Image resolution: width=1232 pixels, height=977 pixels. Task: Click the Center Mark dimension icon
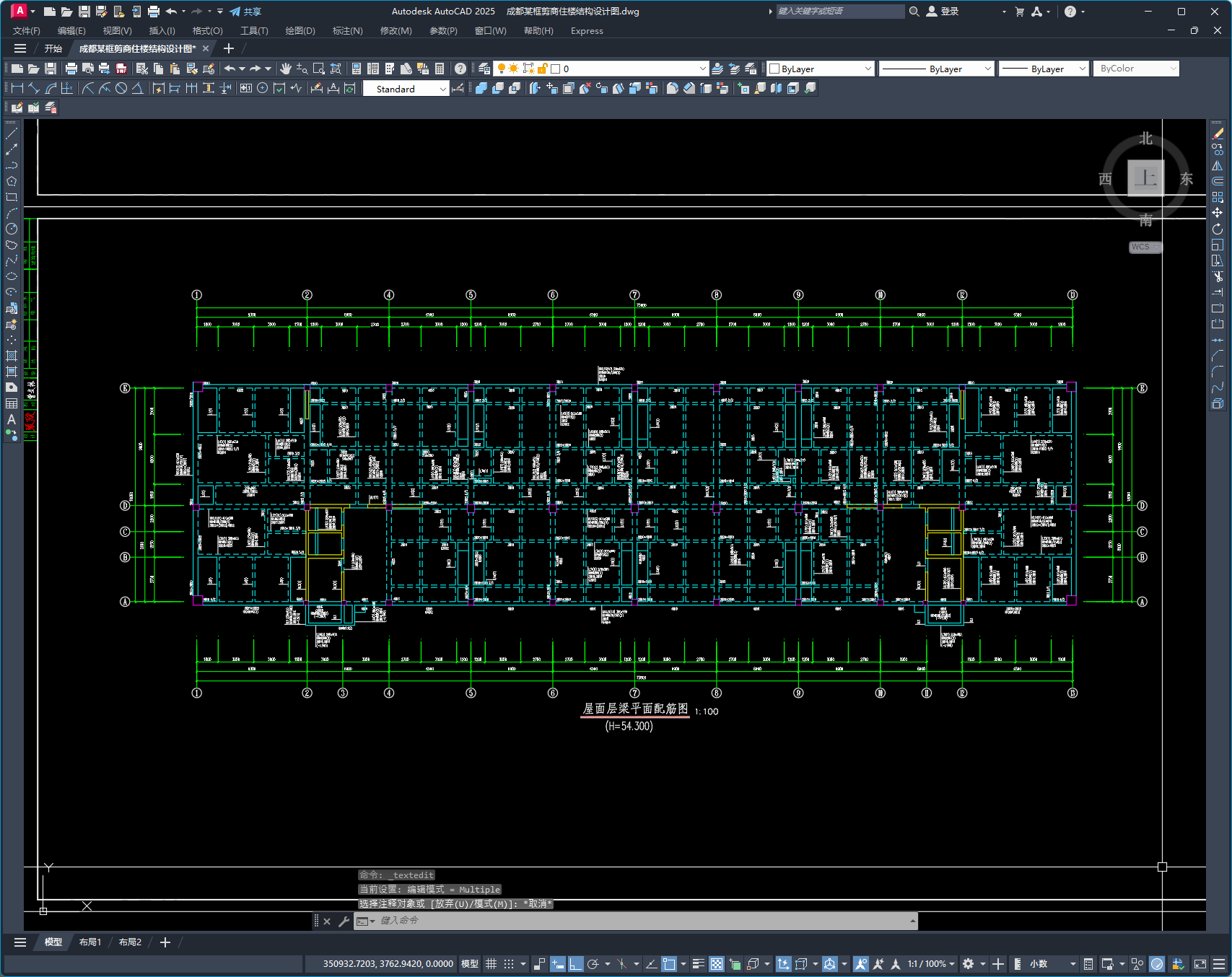point(263,88)
